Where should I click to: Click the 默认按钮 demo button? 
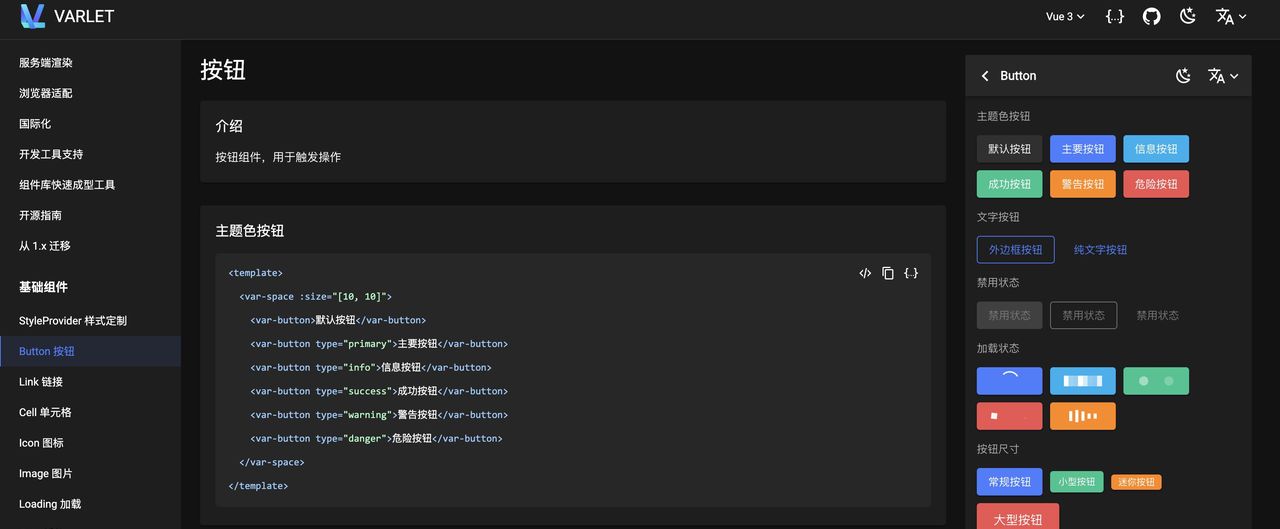click(x=1009, y=149)
